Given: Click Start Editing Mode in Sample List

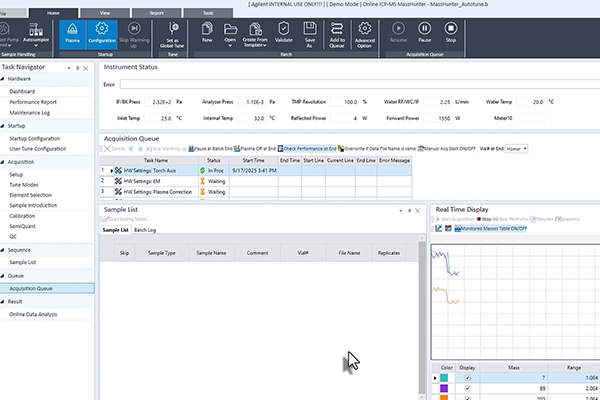Looking at the screenshot, I should click(124, 219).
